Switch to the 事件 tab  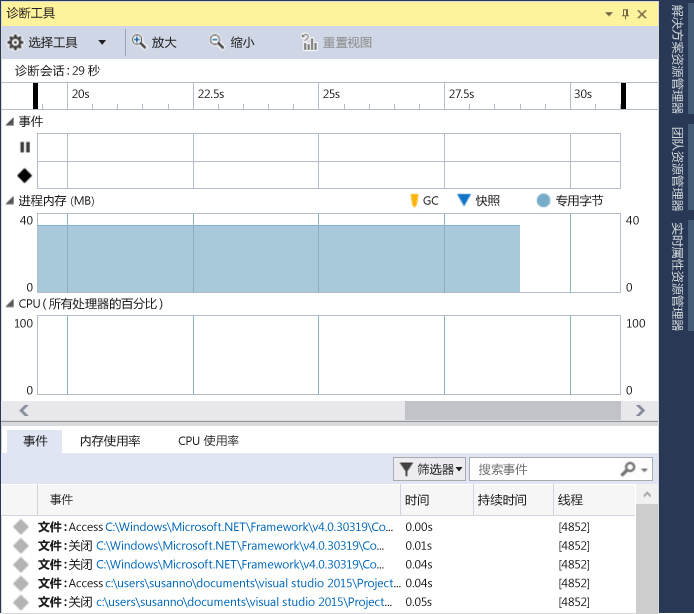(35, 441)
